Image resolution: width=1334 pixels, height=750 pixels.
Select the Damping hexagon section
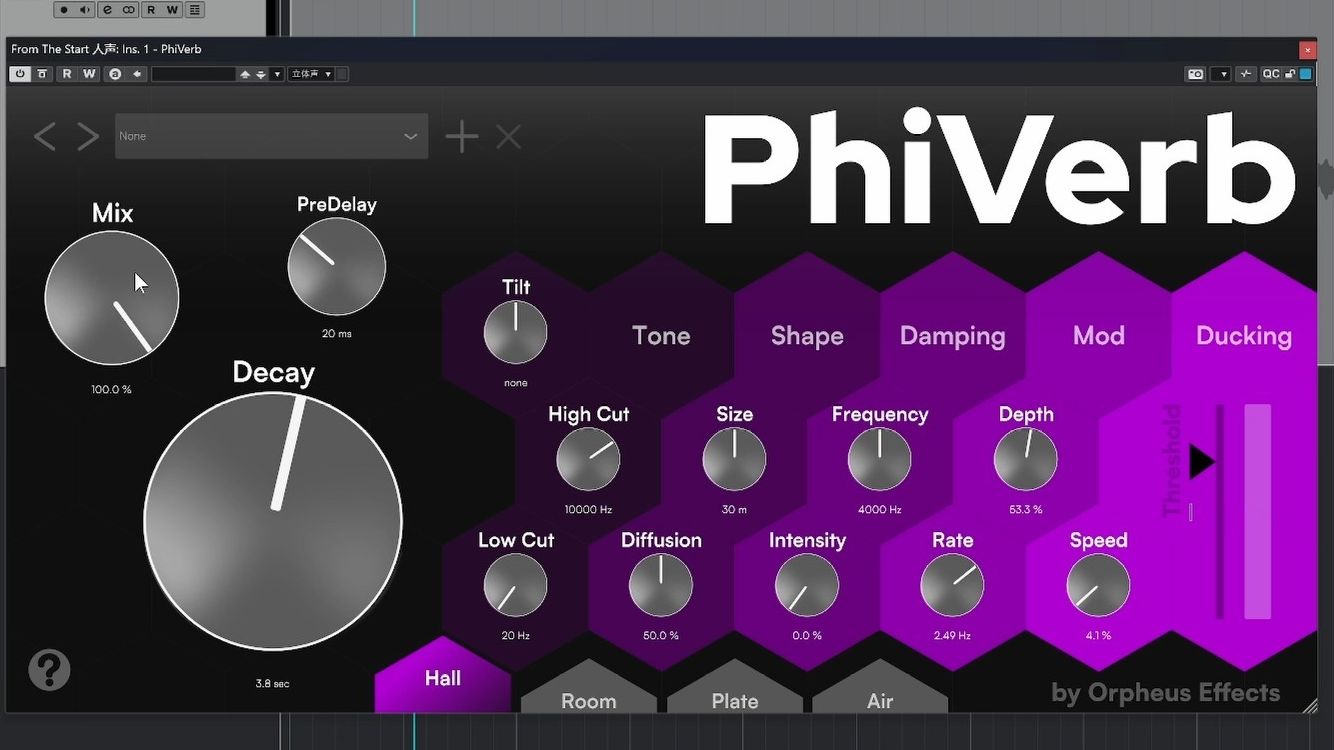coord(952,336)
